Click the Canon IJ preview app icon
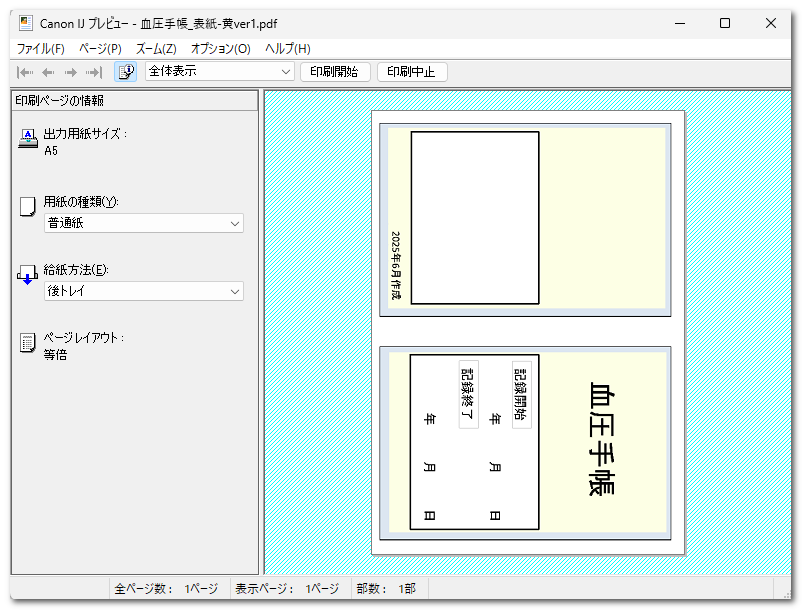Viewport: 802px width, 610px height. [26, 24]
